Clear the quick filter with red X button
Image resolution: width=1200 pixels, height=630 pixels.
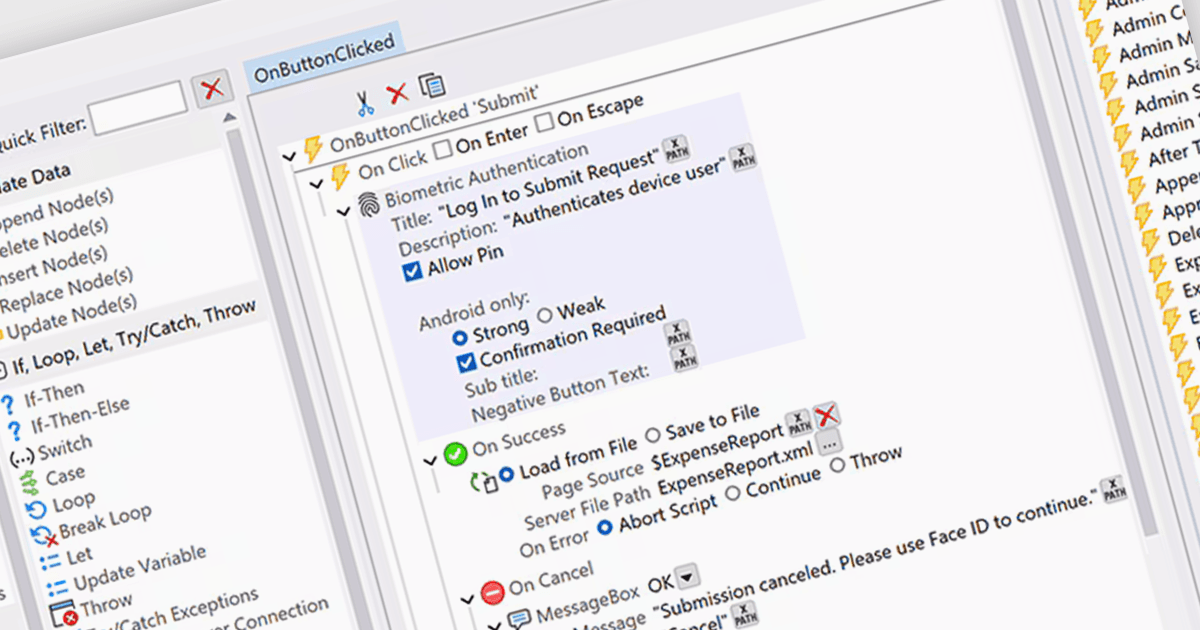click(x=211, y=90)
